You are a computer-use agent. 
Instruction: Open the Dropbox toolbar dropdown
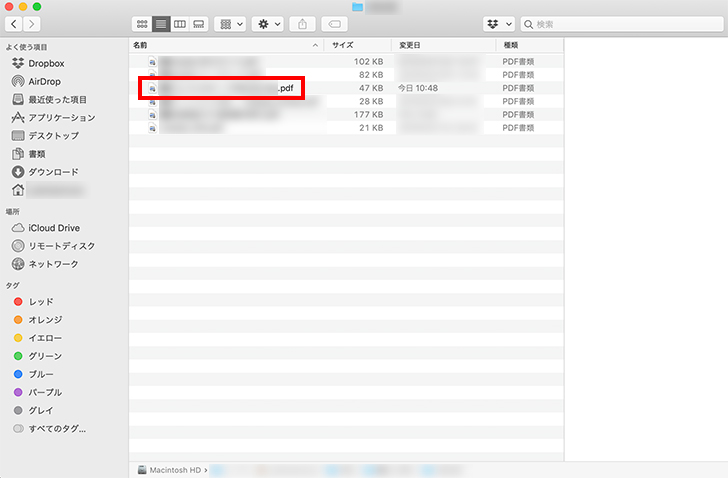[x=499, y=24]
